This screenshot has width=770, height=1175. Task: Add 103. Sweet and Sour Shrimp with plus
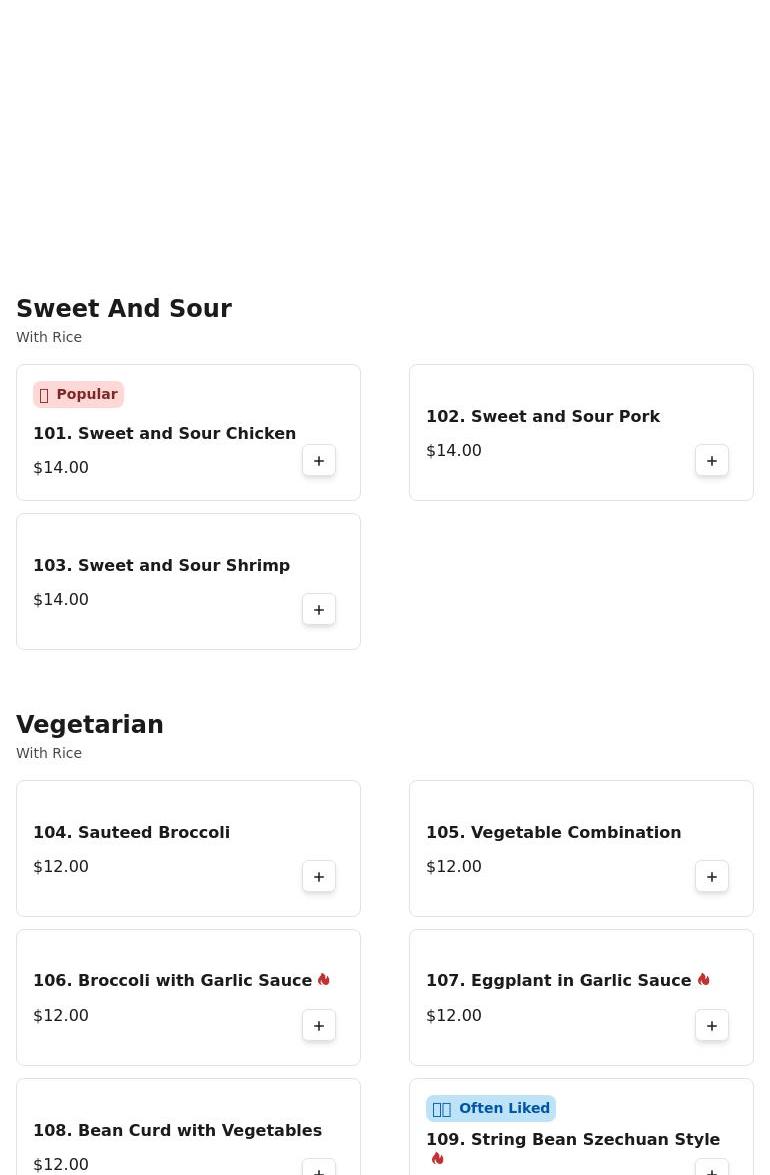[318, 609]
